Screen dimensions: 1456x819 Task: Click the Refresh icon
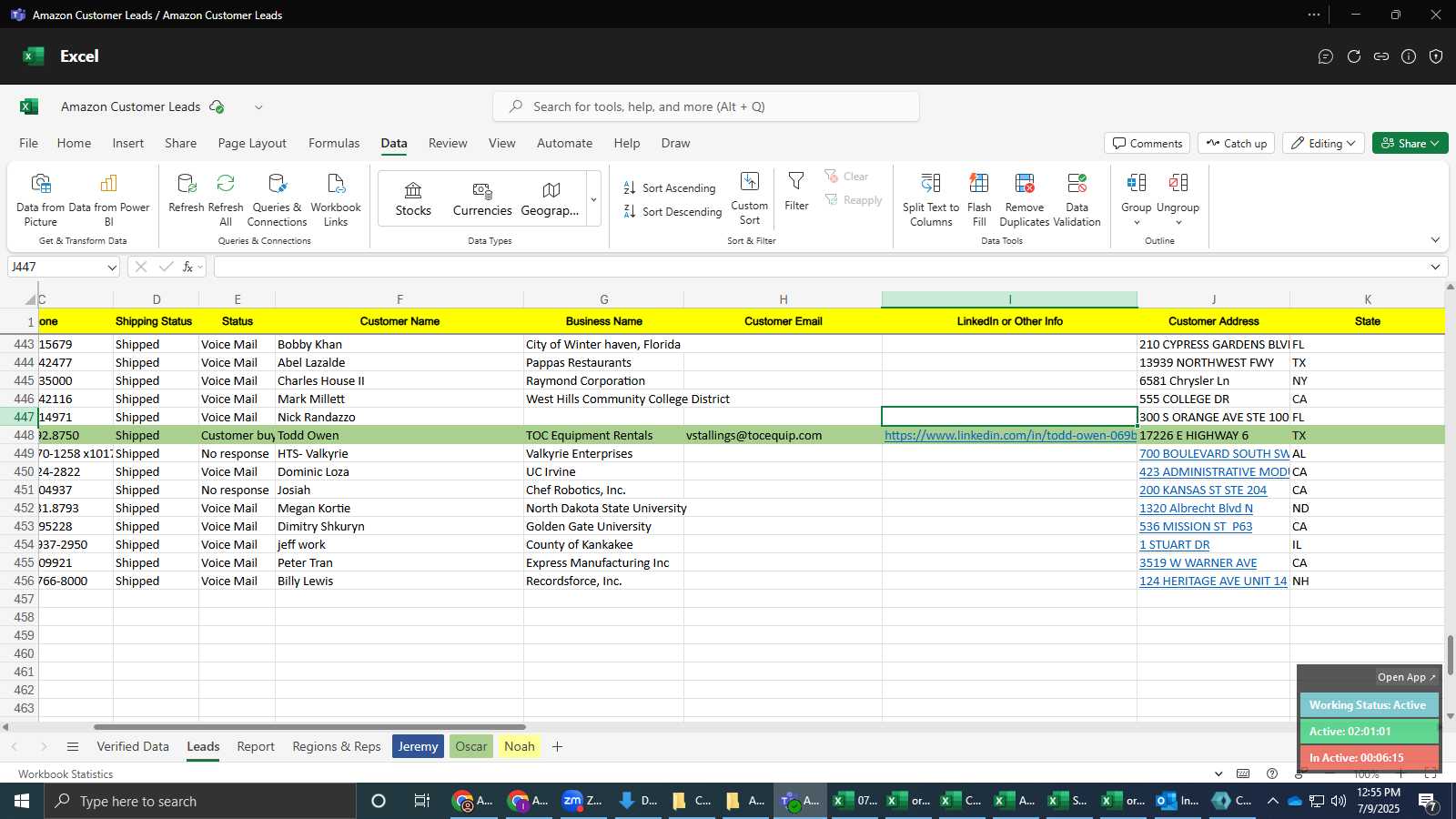coord(187,184)
